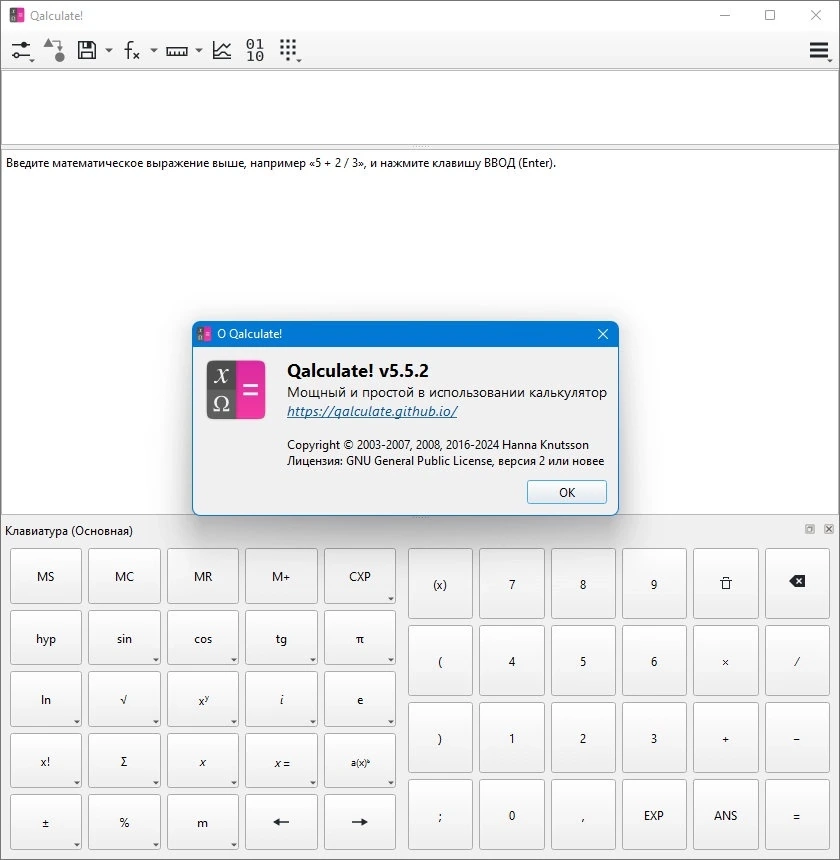840x860 pixels.
Task: Open the qalculate.github.io link
Action: (x=372, y=411)
